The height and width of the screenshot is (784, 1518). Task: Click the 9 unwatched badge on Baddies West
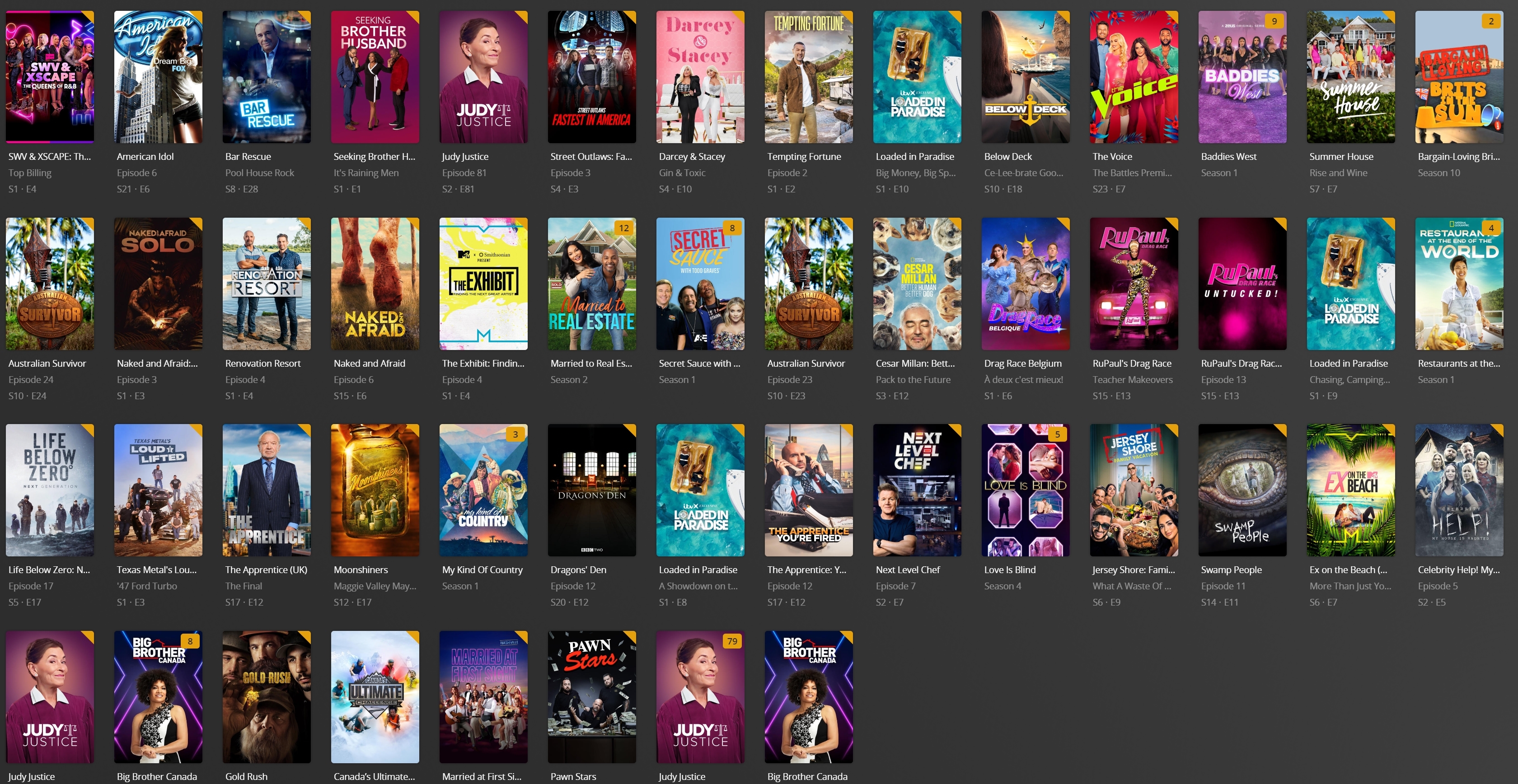click(1274, 21)
